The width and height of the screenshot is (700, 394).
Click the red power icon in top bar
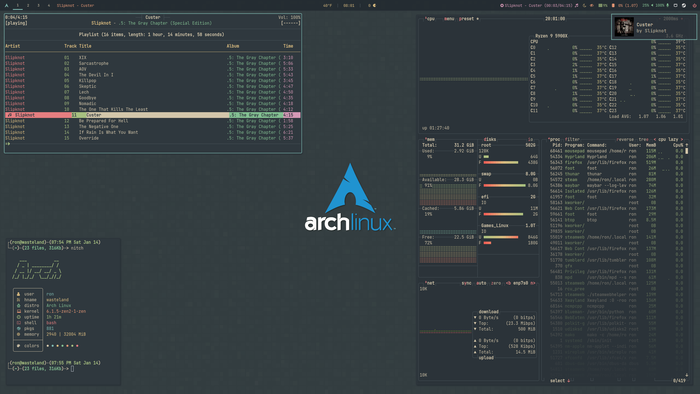694,5
